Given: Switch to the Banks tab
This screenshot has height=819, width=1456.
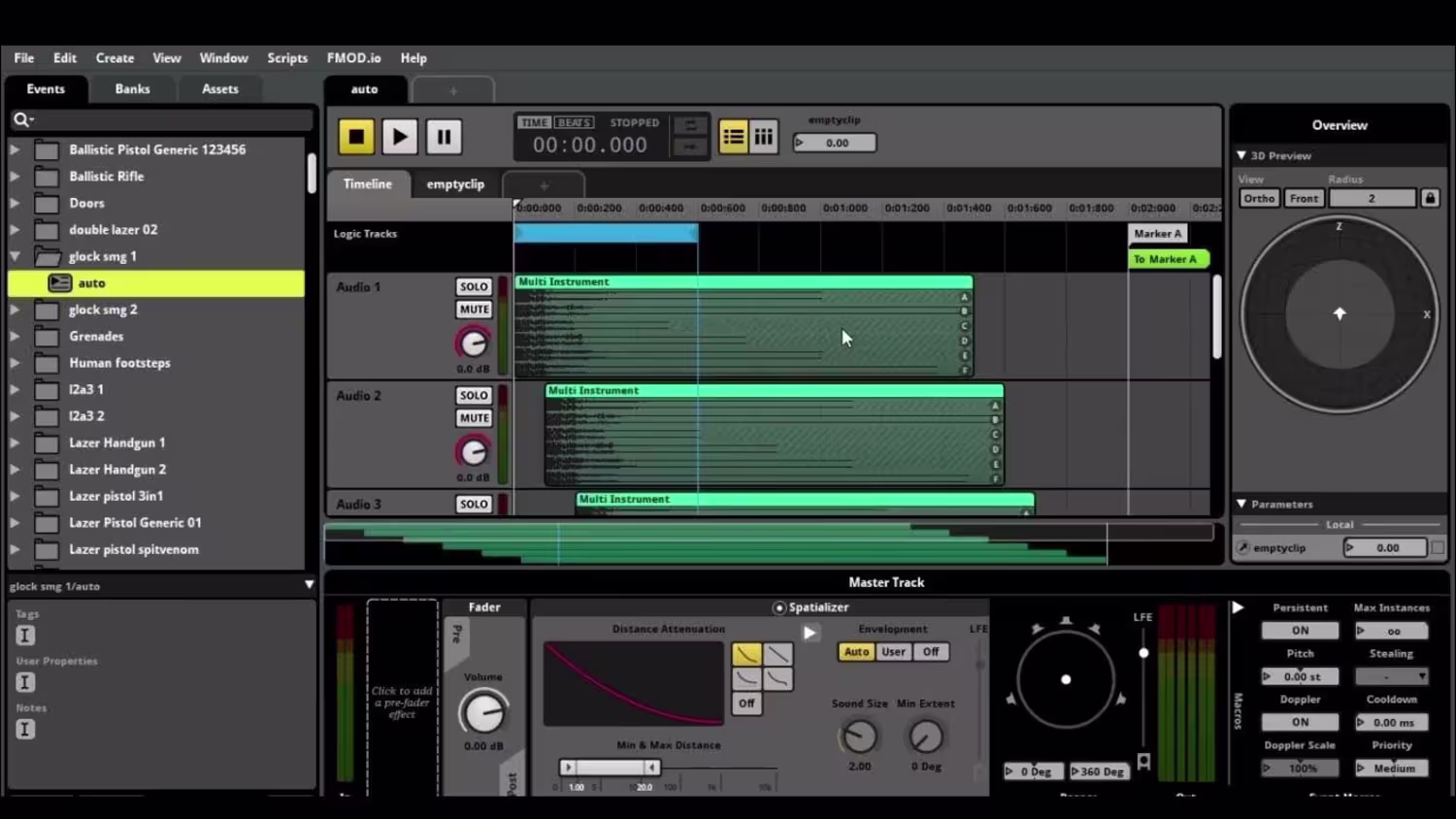Looking at the screenshot, I should pos(132,89).
